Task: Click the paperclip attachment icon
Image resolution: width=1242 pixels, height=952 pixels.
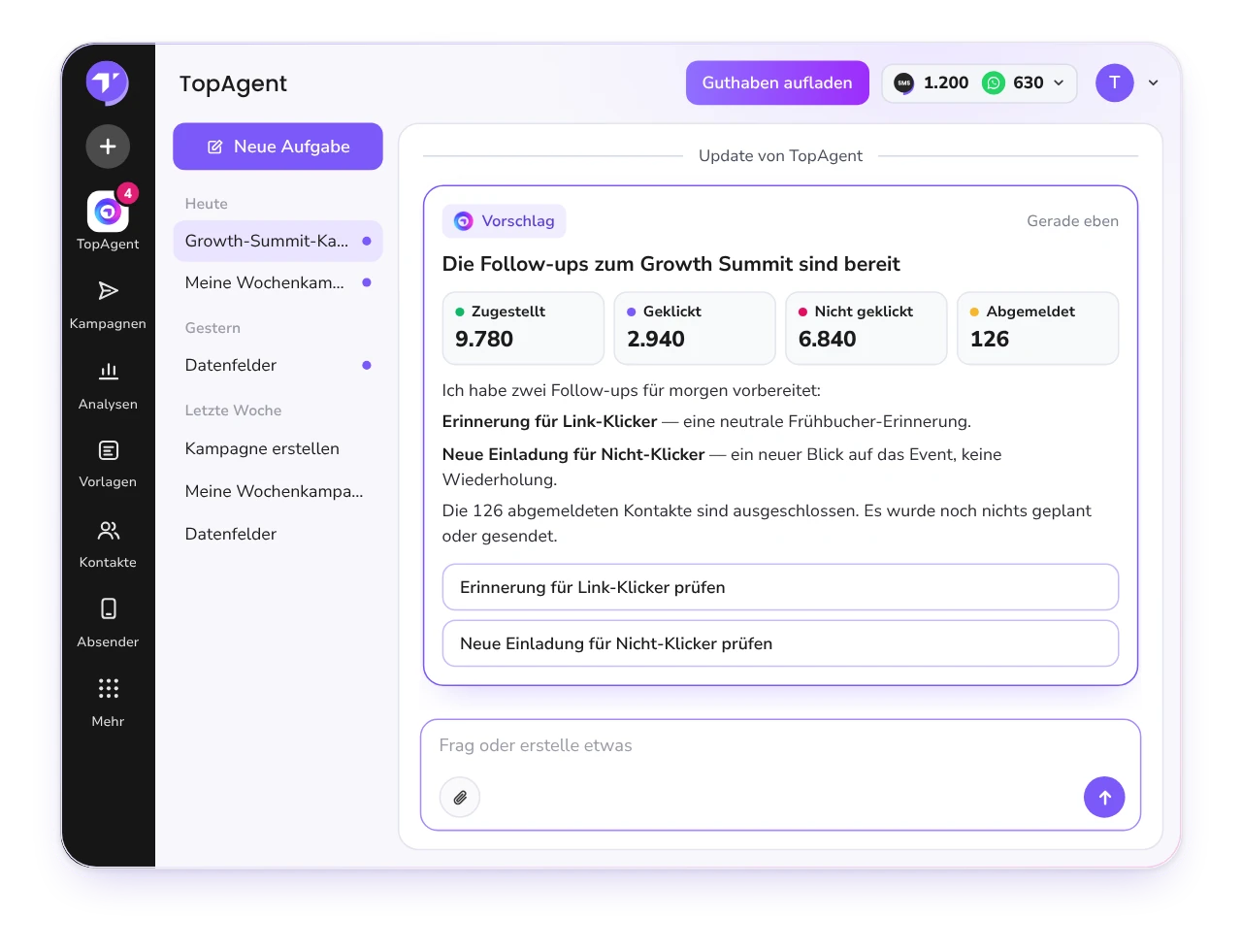Action: point(460,798)
